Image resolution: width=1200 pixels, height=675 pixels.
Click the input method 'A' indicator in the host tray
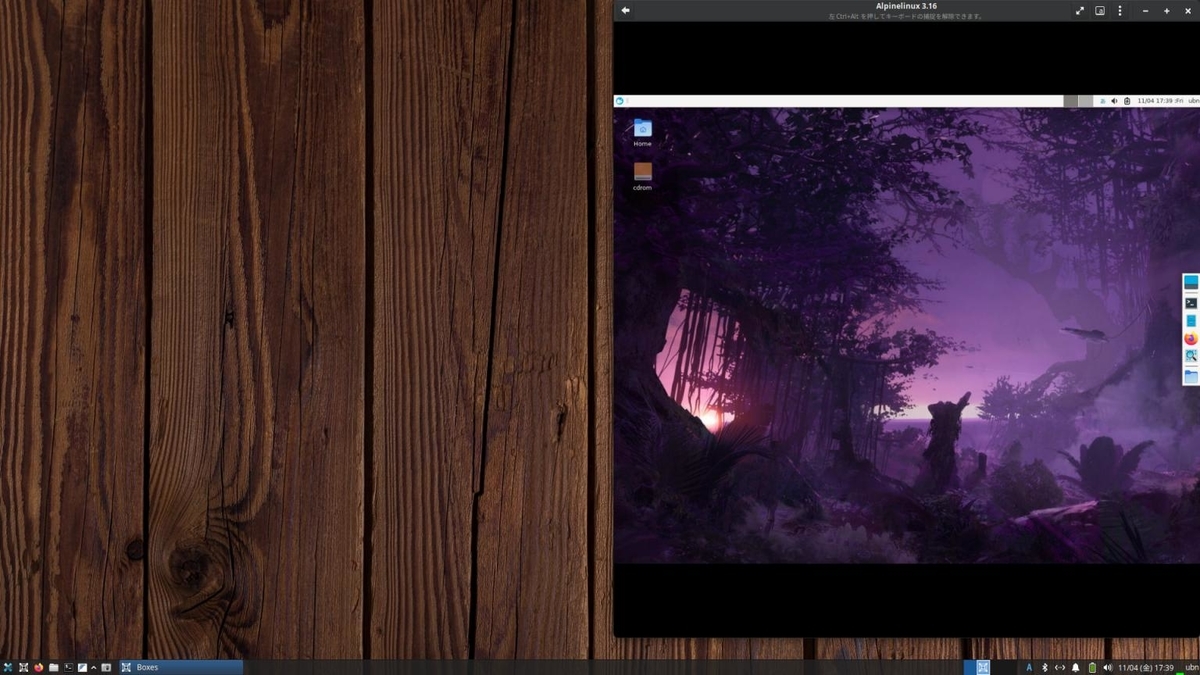click(1029, 667)
